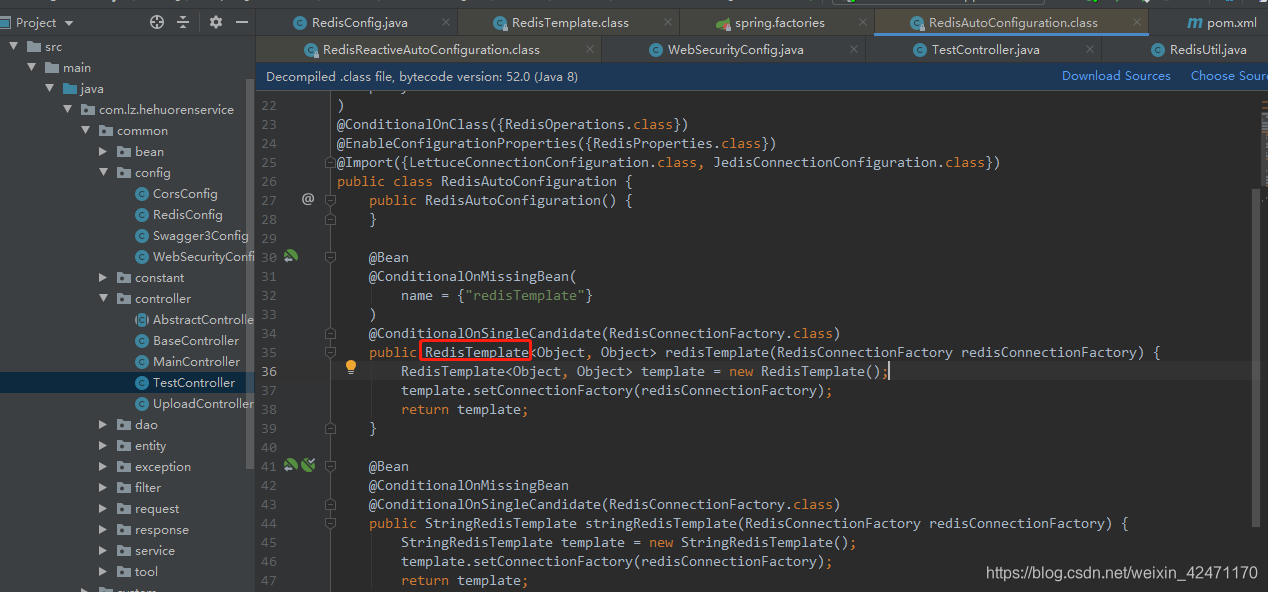Click the first bean gutter icon on line 41
1268x592 pixels.
[x=290, y=465]
